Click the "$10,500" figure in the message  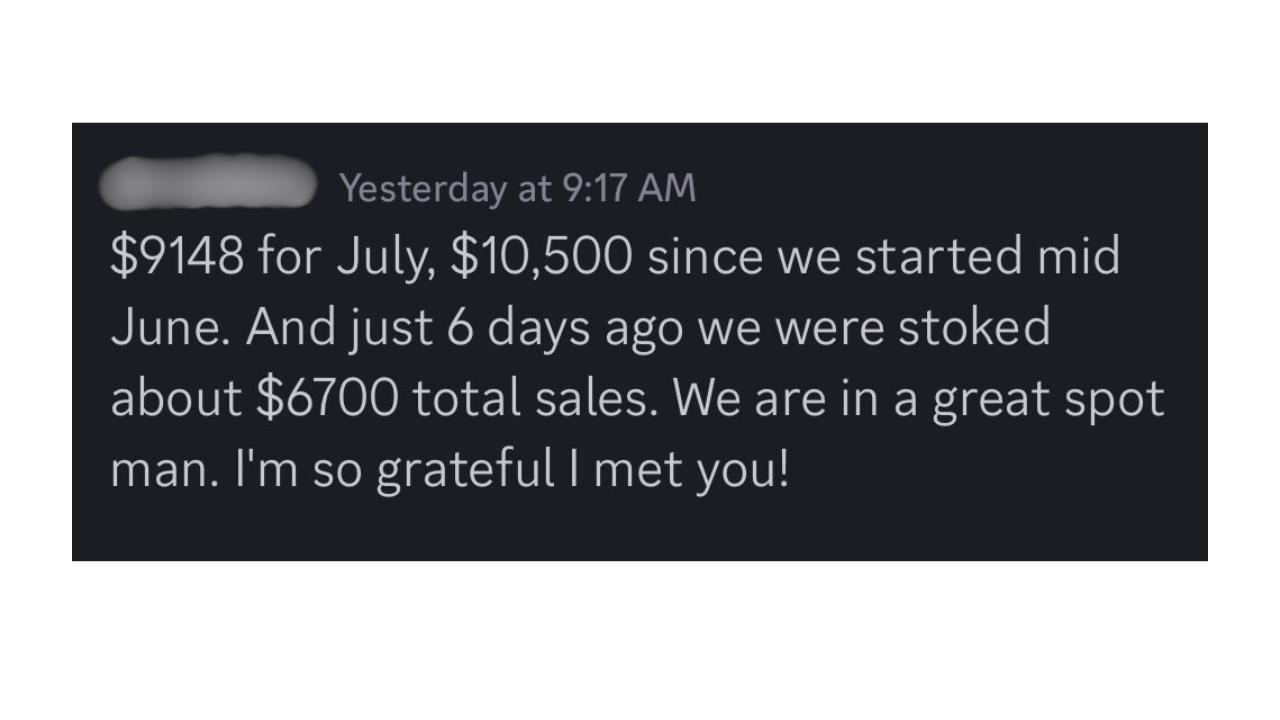tap(541, 257)
